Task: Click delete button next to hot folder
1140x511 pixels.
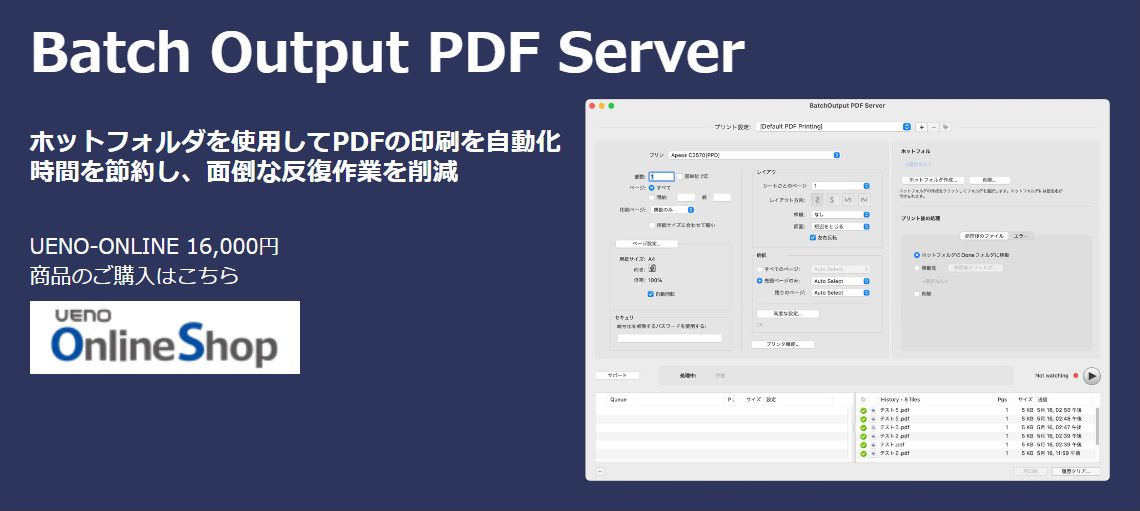Action: (990, 180)
